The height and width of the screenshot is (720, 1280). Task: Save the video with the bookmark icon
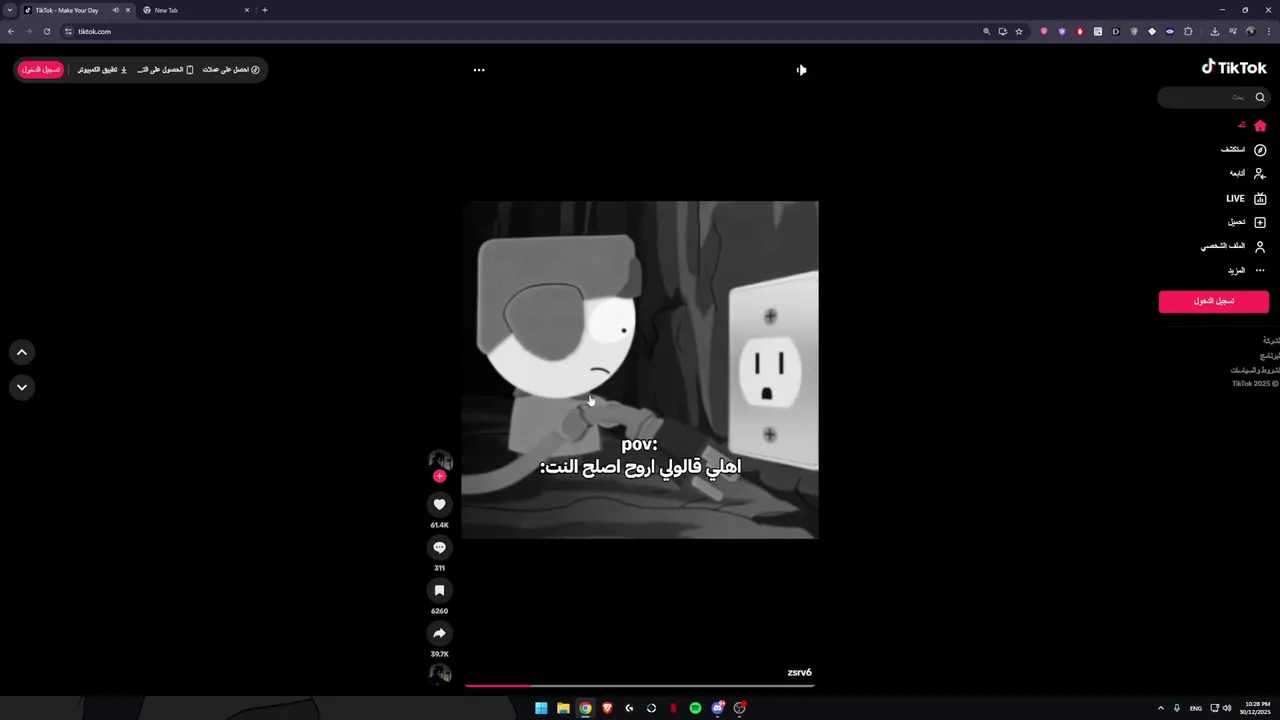tap(439, 591)
